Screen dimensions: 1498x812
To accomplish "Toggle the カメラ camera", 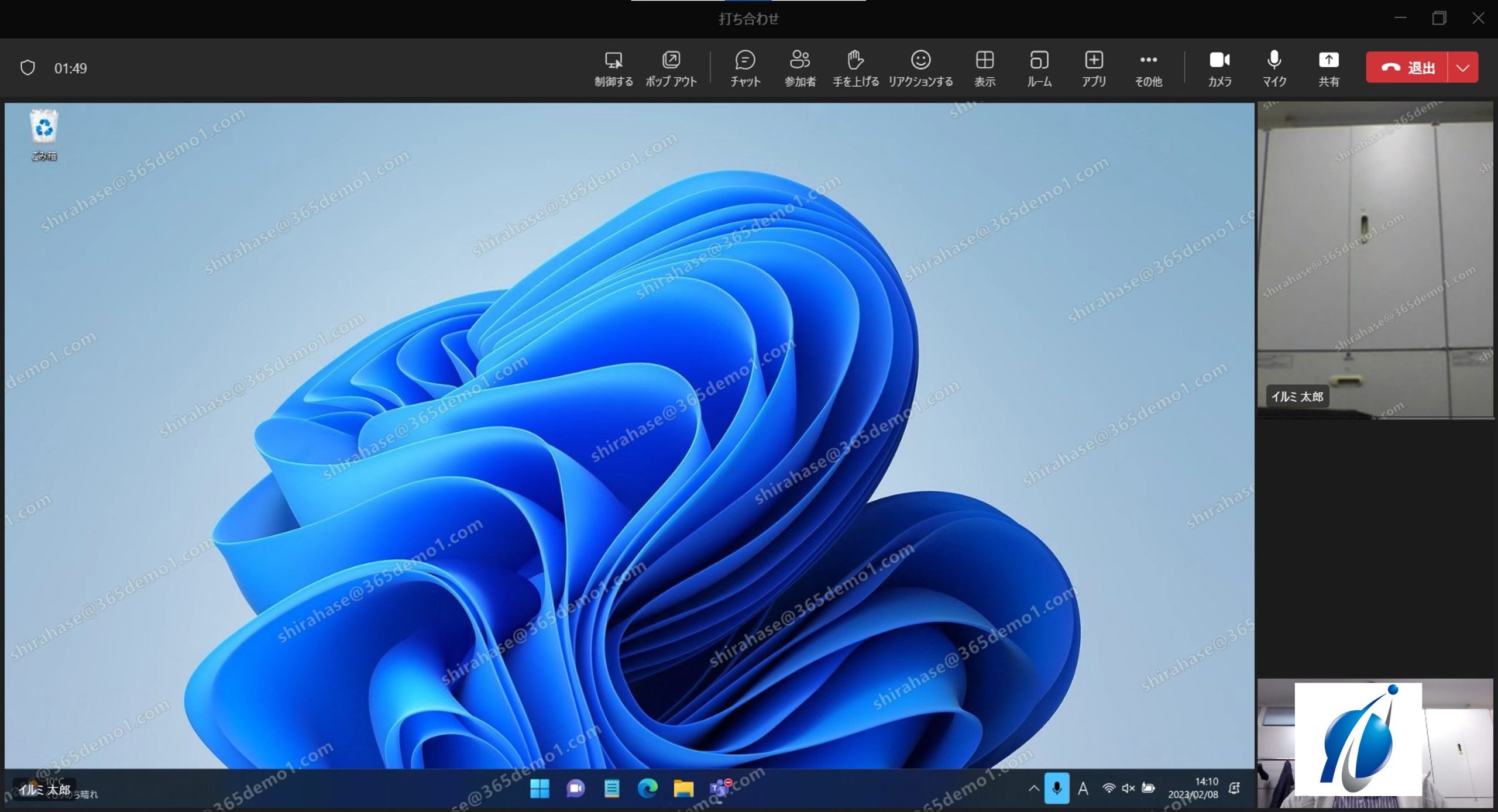I will pyautogui.click(x=1219, y=68).
